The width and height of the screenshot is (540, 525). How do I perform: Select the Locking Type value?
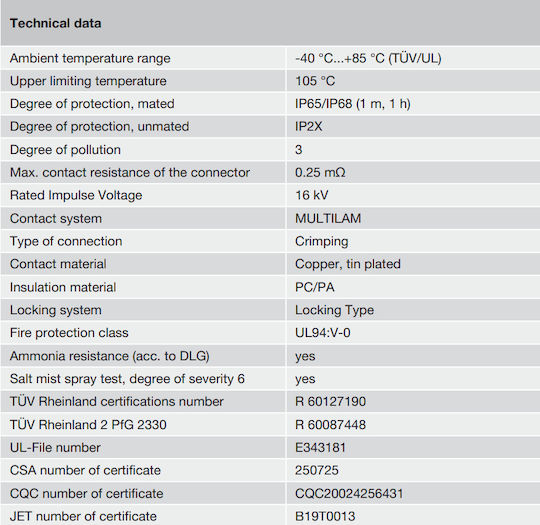click(x=334, y=310)
